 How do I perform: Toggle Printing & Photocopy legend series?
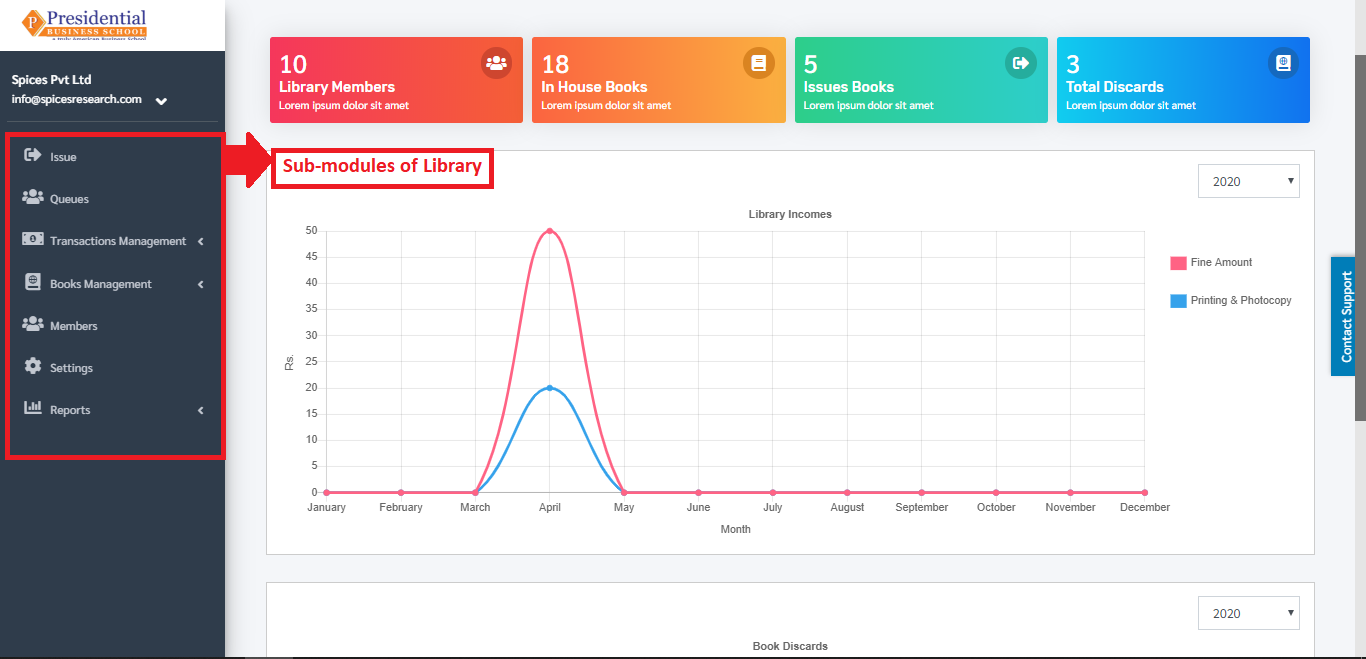pos(1231,300)
